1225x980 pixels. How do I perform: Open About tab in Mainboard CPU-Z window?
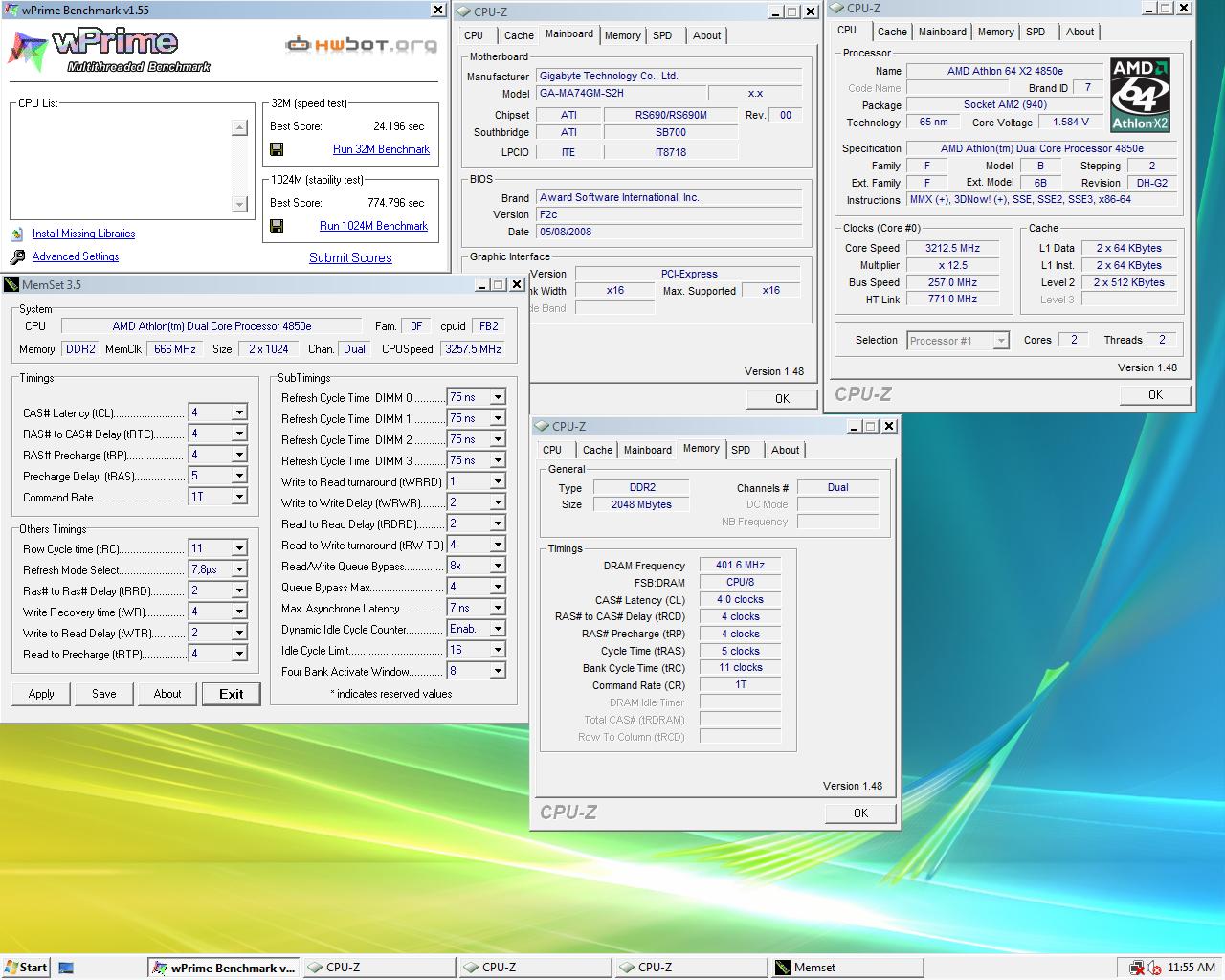coord(707,35)
